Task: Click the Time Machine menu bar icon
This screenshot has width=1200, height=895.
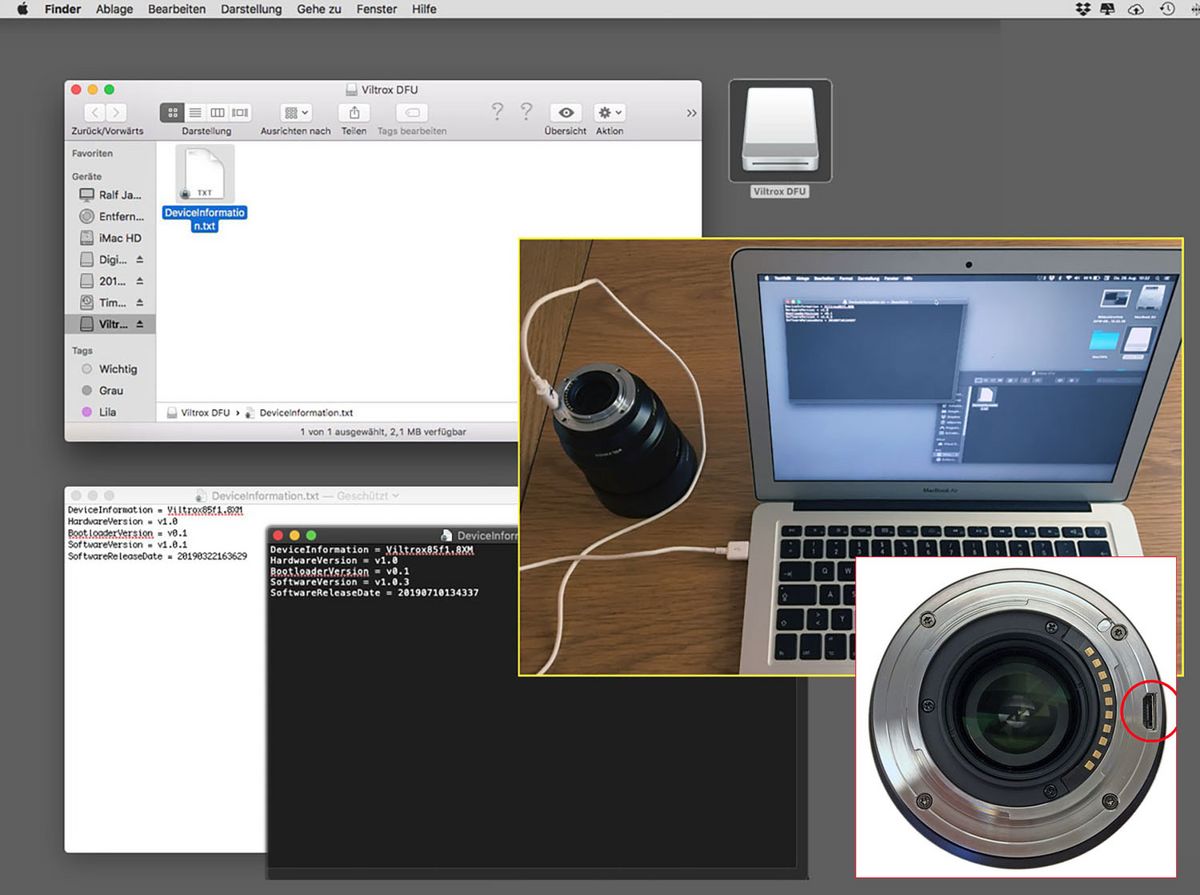Action: pyautogui.click(x=1167, y=9)
